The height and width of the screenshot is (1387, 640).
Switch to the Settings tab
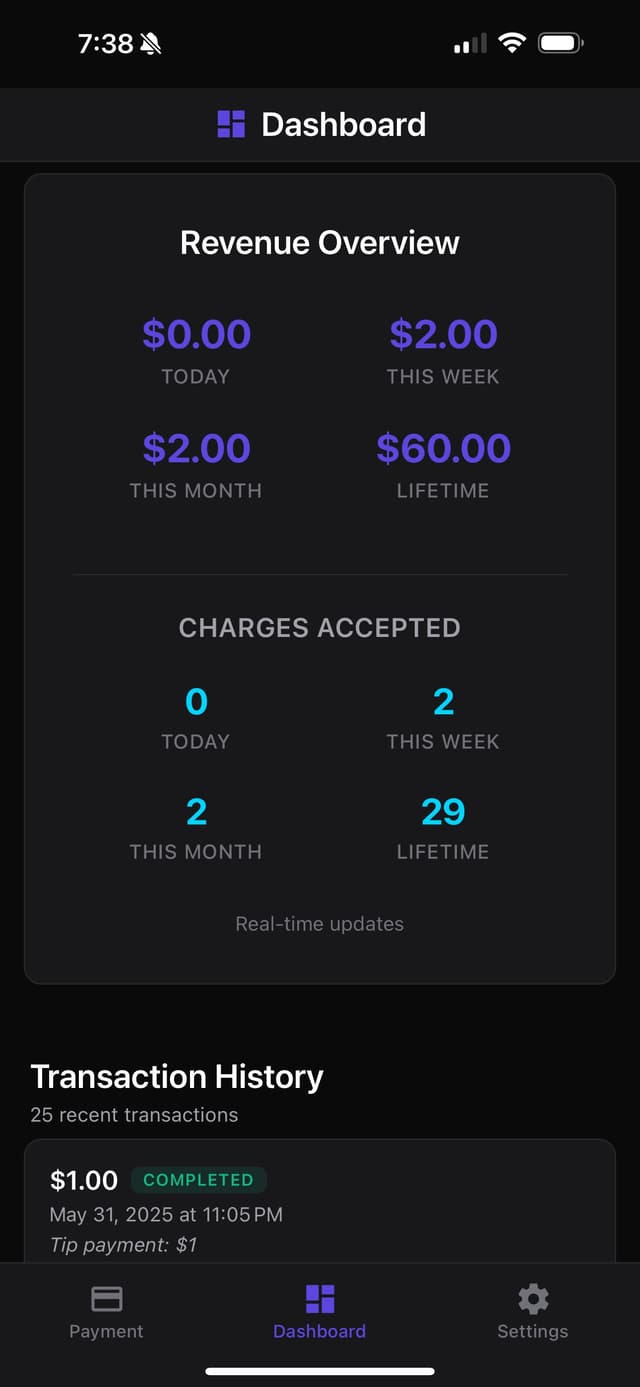[x=532, y=1313]
